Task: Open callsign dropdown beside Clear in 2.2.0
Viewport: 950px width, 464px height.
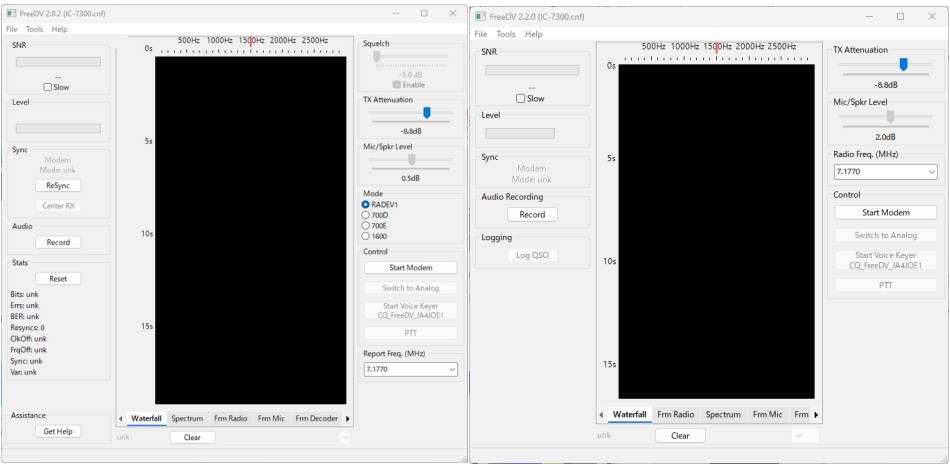Action: [799, 436]
